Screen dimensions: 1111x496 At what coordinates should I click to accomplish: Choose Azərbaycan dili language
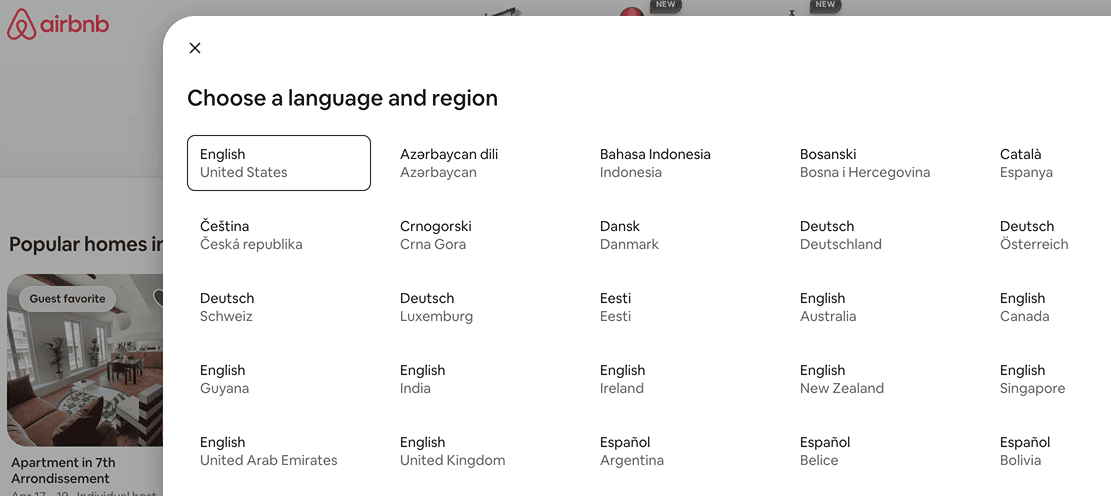(x=449, y=163)
